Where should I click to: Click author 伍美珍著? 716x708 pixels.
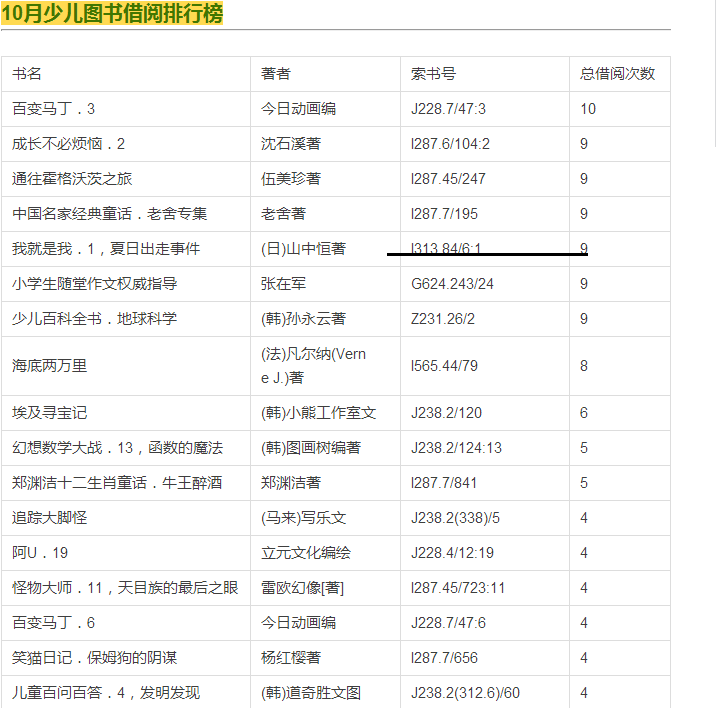pyautogui.click(x=291, y=179)
